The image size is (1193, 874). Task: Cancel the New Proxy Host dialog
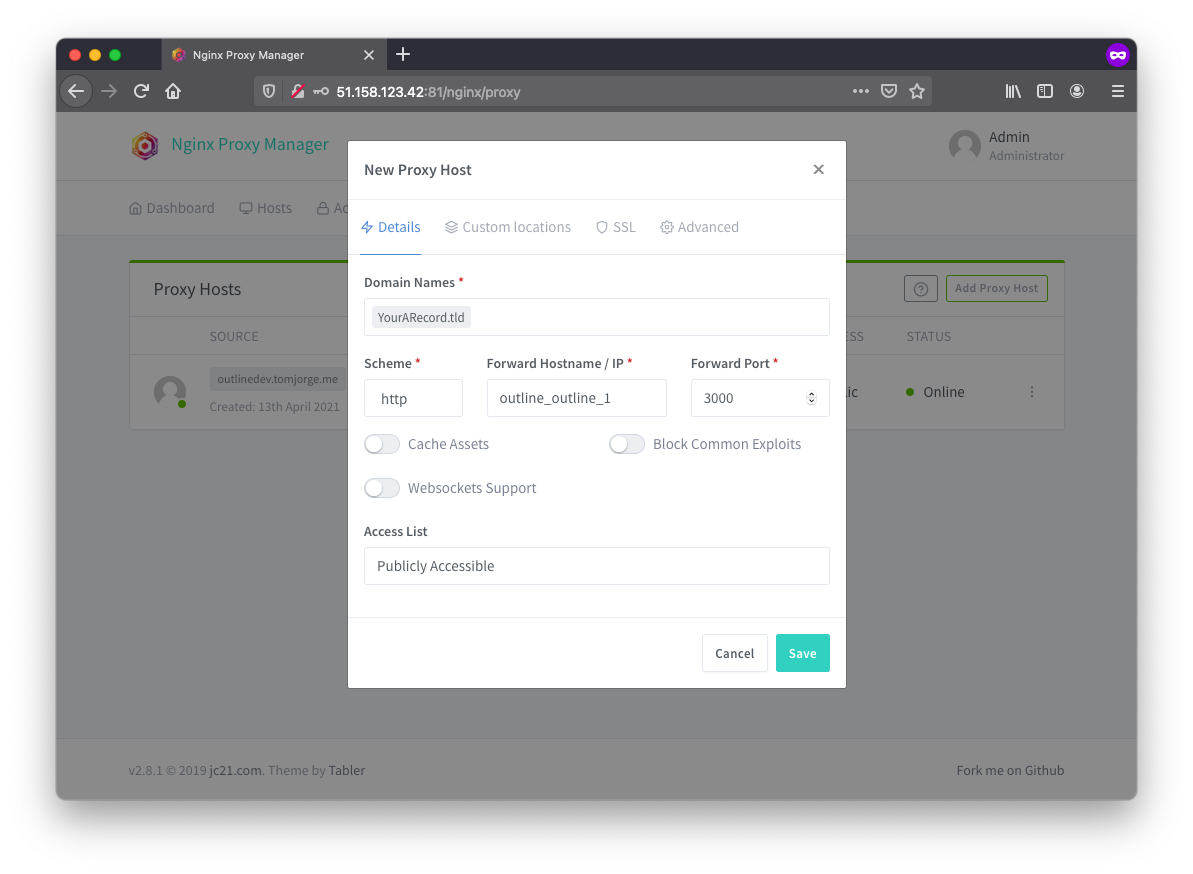pos(734,653)
